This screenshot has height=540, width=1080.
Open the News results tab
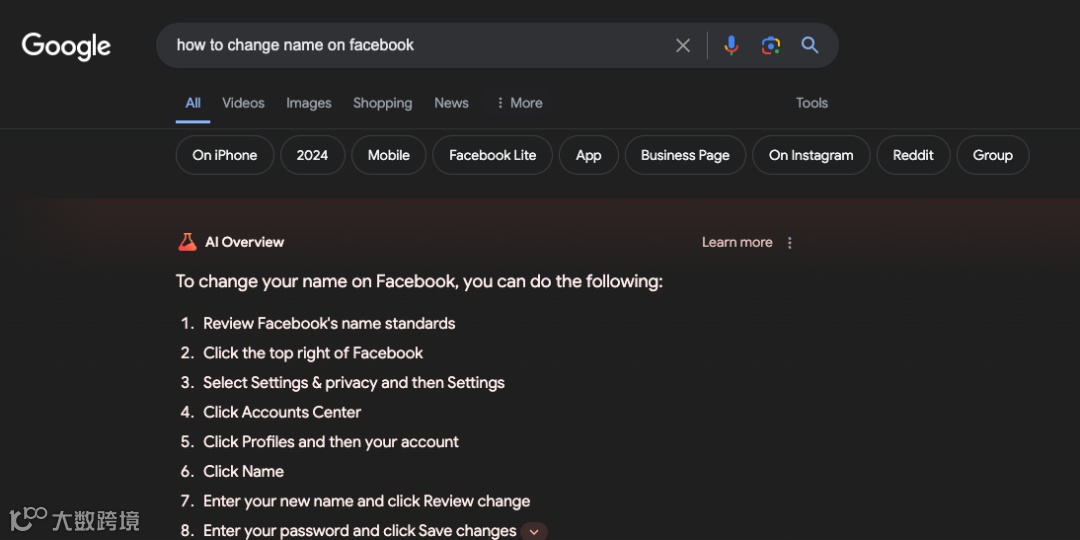click(451, 103)
